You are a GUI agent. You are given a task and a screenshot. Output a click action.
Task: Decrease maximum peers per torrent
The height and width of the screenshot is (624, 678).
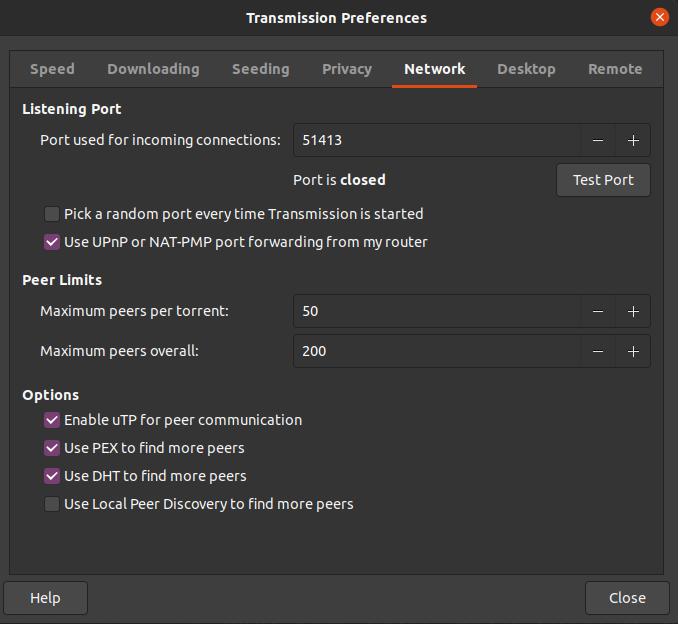click(x=598, y=311)
